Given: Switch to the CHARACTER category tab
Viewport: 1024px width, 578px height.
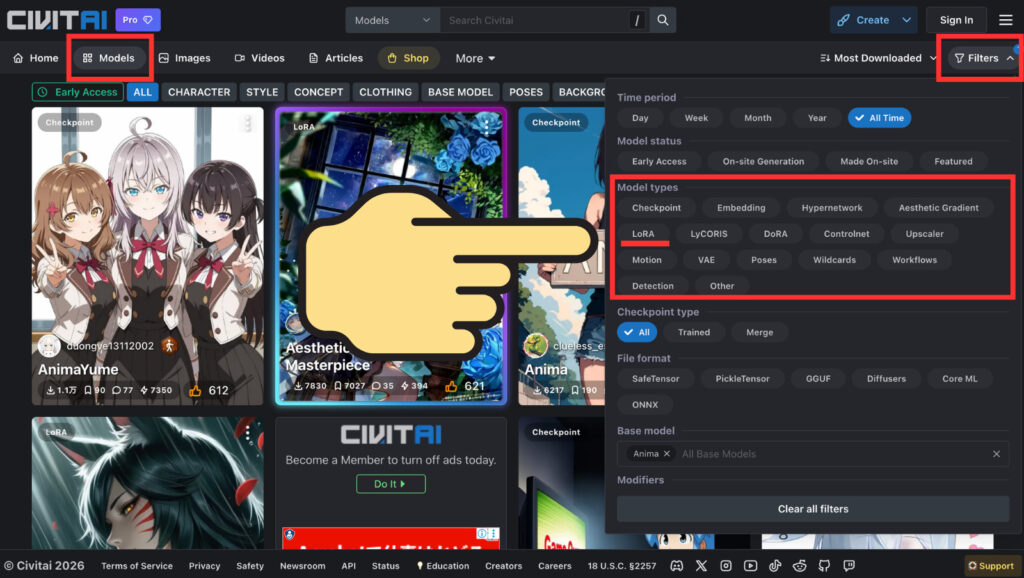Looking at the screenshot, I should (198, 92).
